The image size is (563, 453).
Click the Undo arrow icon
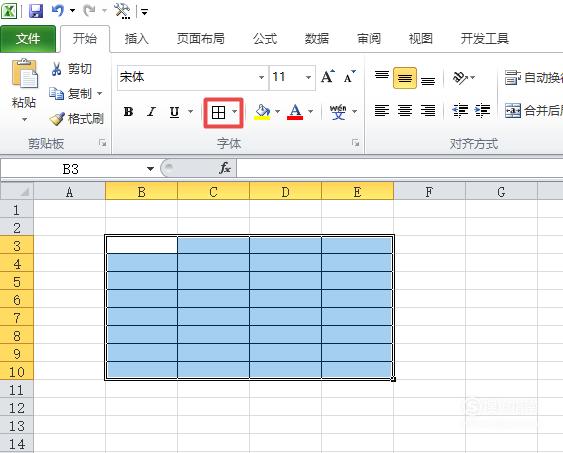(x=58, y=11)
